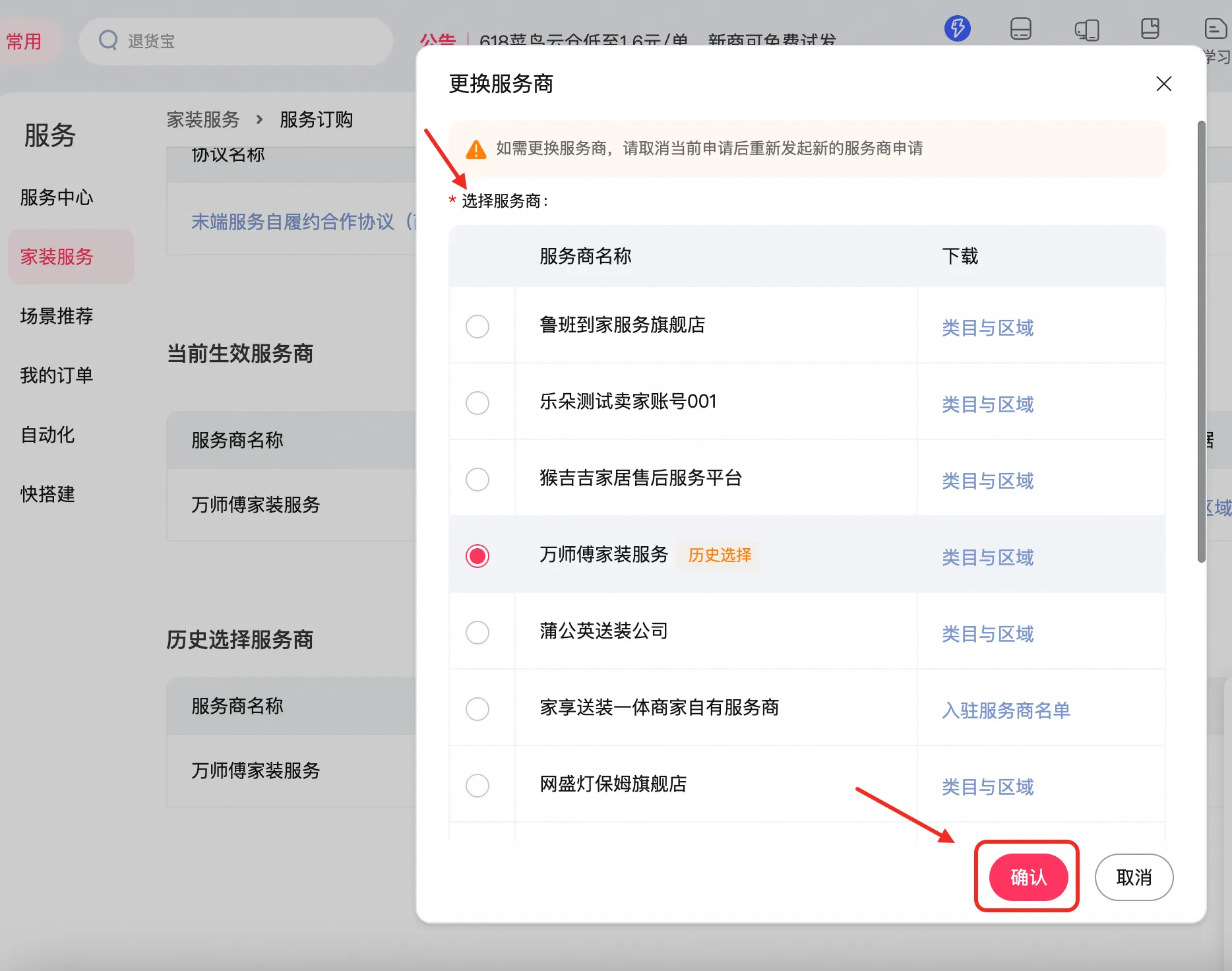This screenshot has width=1232, height=971.
Task: Open 家装服务 in sidebar
Action: (x=71, y=257)
